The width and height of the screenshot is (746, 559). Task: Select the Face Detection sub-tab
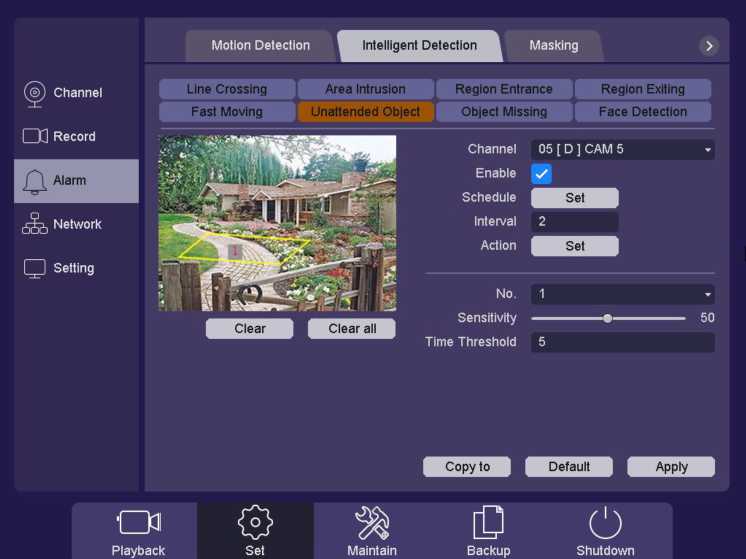pos(642,112)
